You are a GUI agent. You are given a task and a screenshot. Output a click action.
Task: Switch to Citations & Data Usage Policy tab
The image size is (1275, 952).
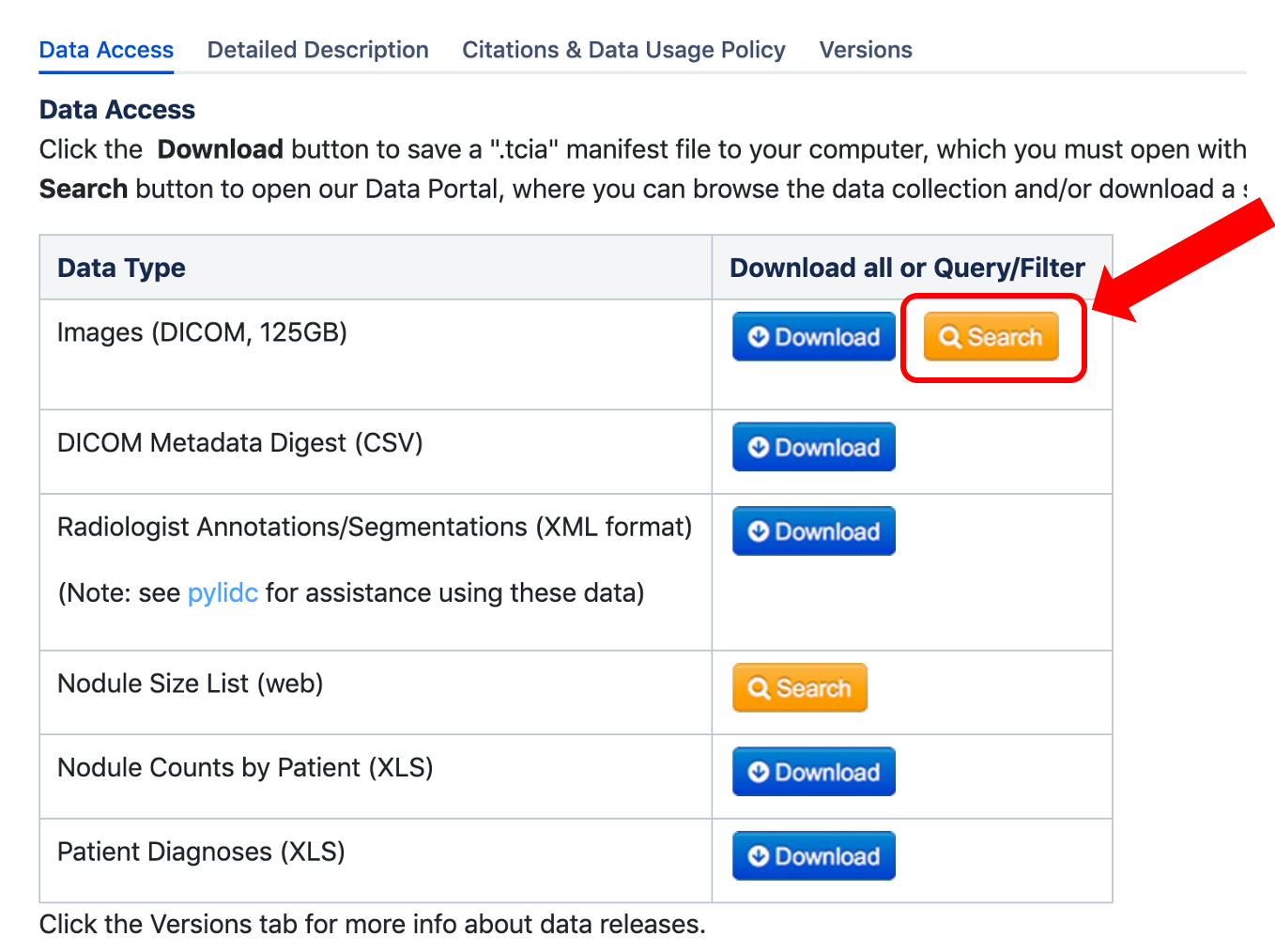pos(622,50)
